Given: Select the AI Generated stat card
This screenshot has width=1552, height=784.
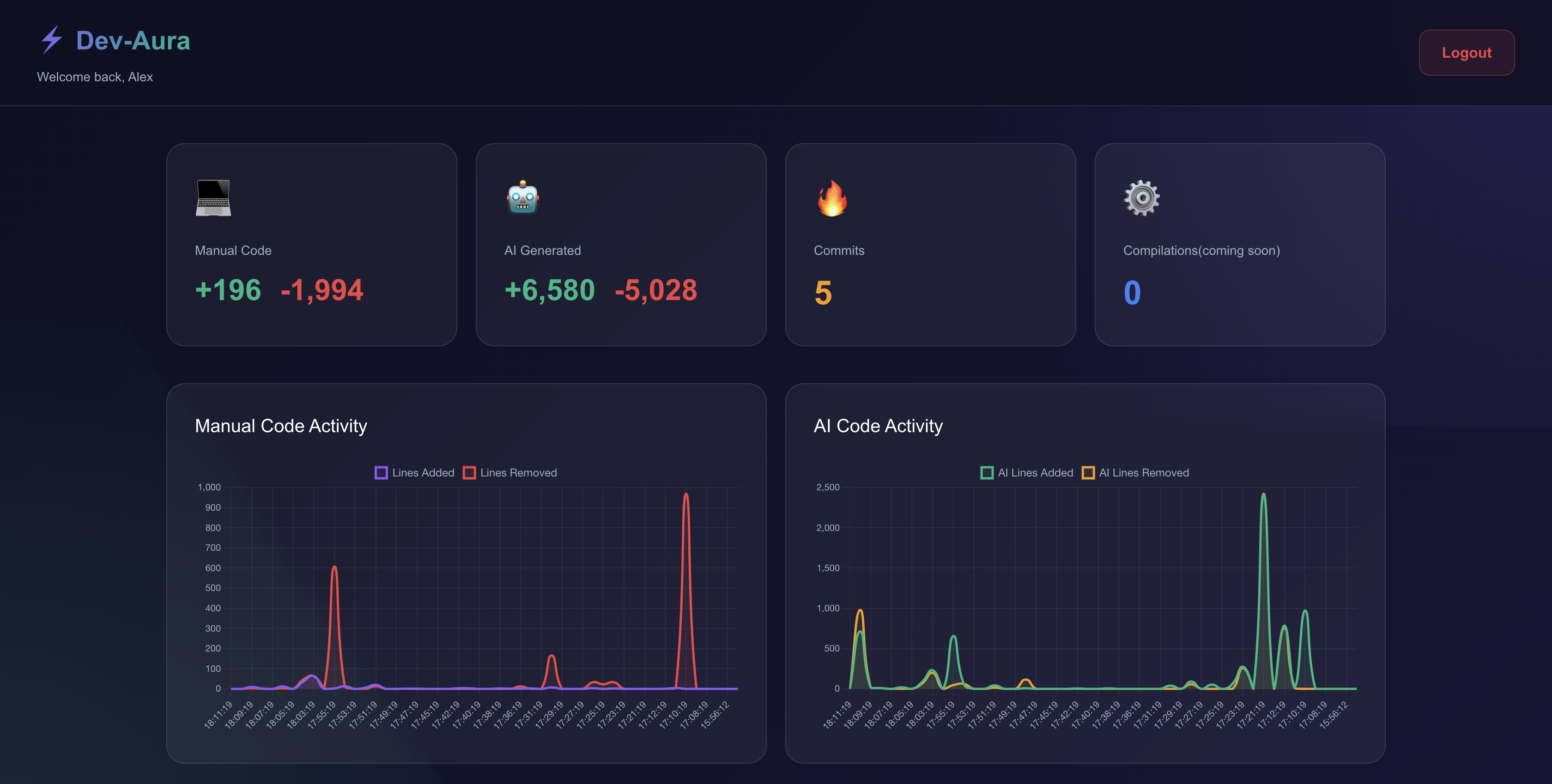Looking at the screenshot, I should pos(621,244).
